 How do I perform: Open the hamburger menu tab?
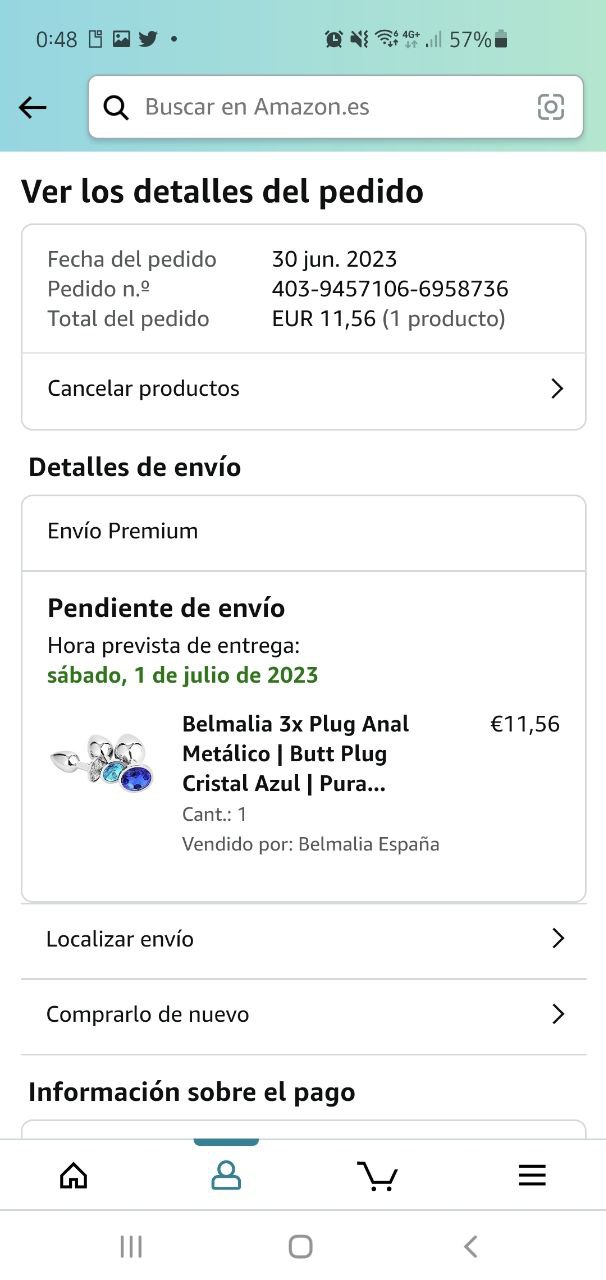point(532,1175)
